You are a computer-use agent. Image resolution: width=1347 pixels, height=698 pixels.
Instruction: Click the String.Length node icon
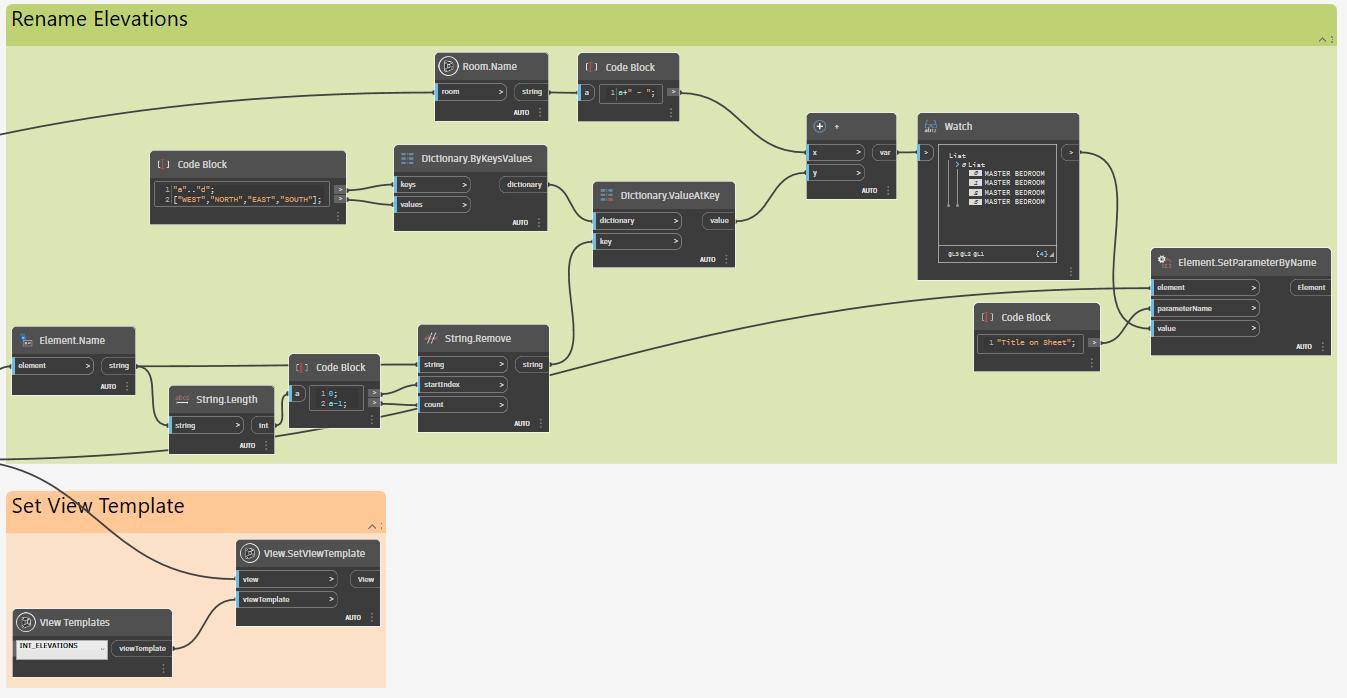(183, 399)
